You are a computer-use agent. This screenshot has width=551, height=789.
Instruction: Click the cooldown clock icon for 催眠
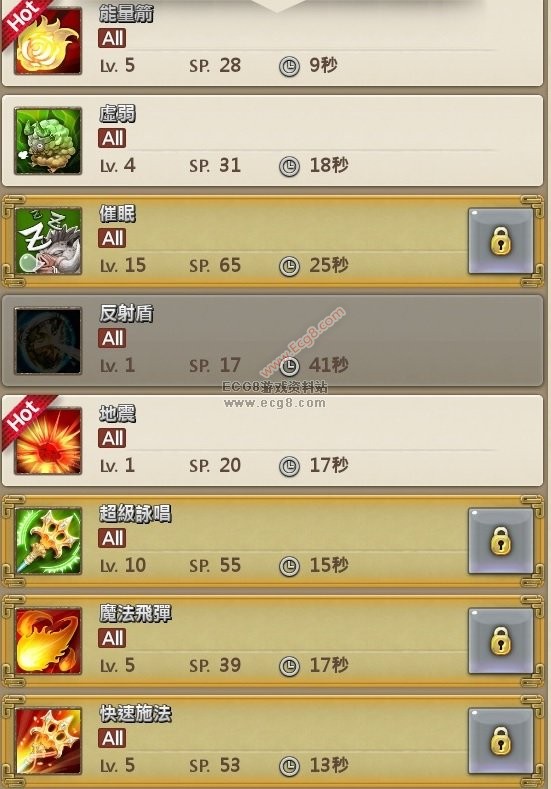point(289,266)
